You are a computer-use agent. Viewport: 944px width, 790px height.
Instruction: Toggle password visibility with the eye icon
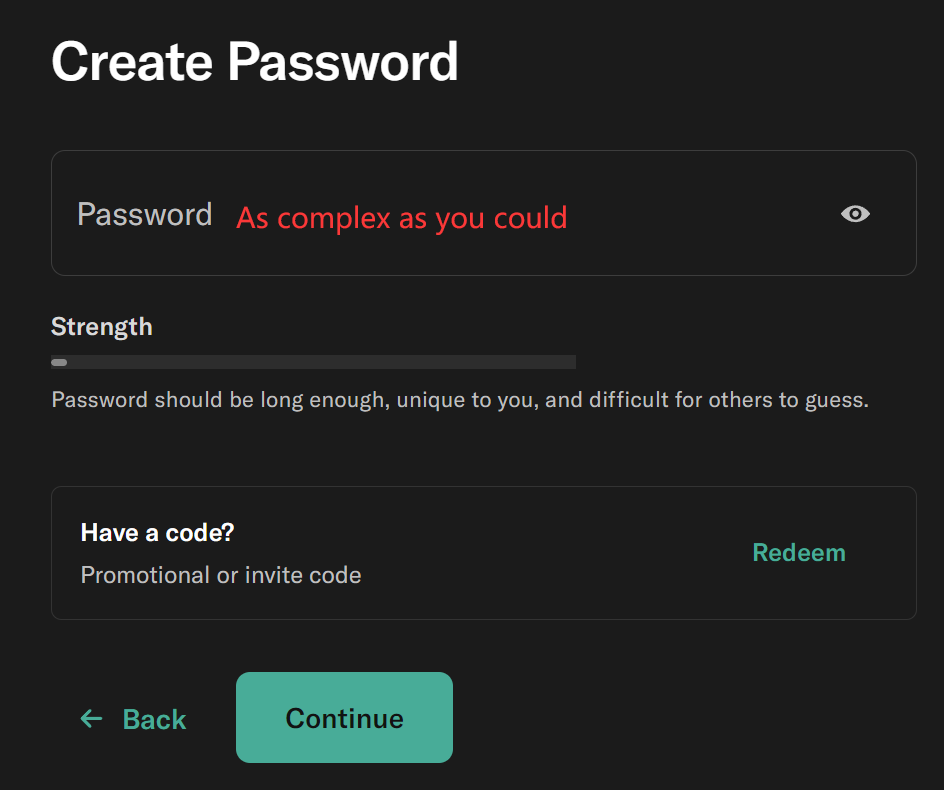coord(855,214)
